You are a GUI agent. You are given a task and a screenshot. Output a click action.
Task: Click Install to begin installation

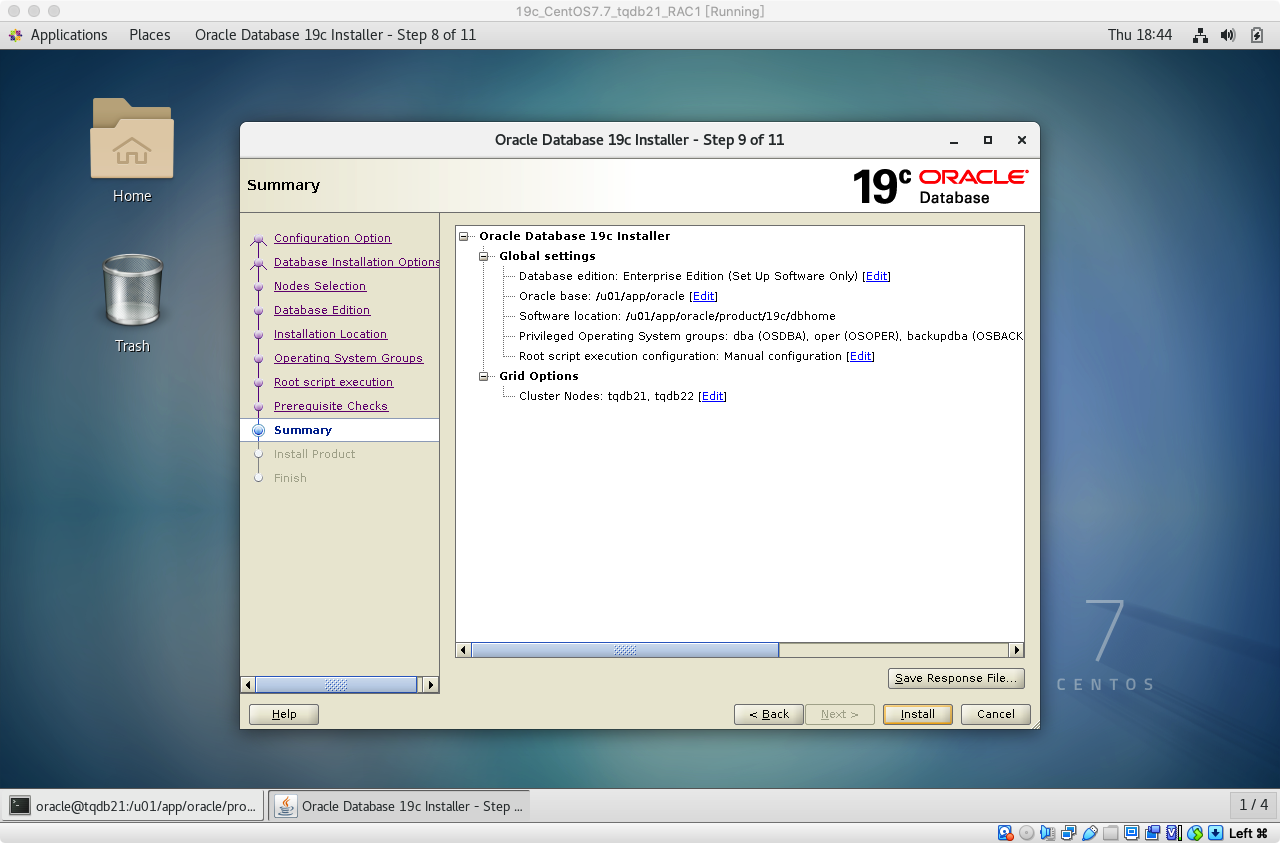point(918,714)
